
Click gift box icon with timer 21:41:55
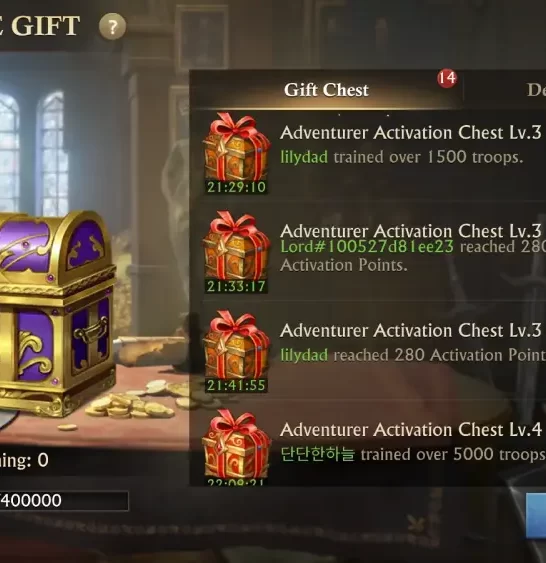pyautogui.click(x=236, y=351)
